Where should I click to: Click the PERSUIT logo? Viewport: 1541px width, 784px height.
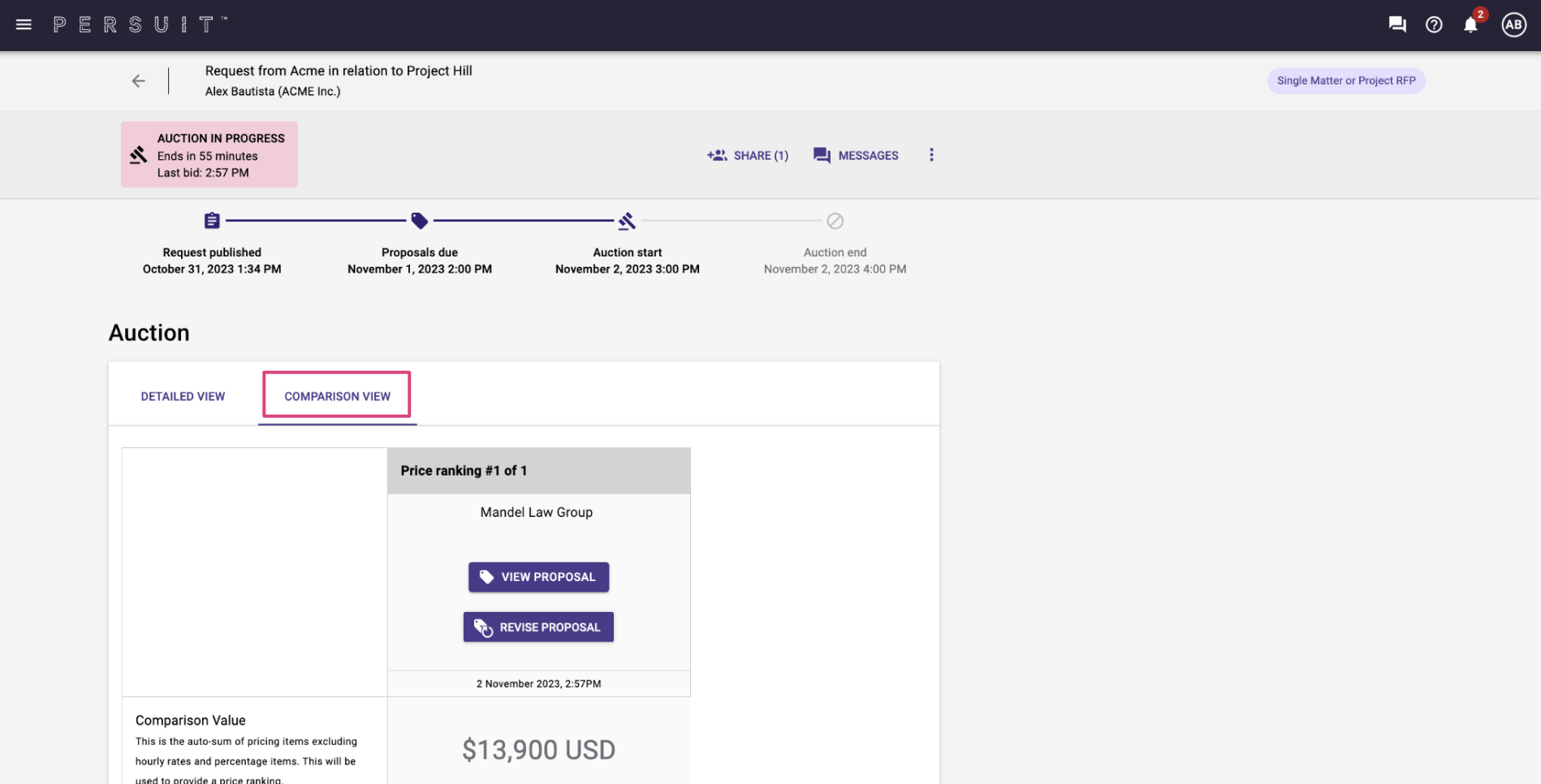point(140,25)
